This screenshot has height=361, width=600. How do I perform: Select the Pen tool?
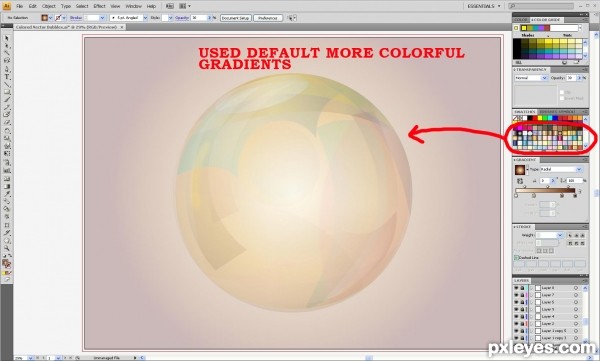pos(7,70)
